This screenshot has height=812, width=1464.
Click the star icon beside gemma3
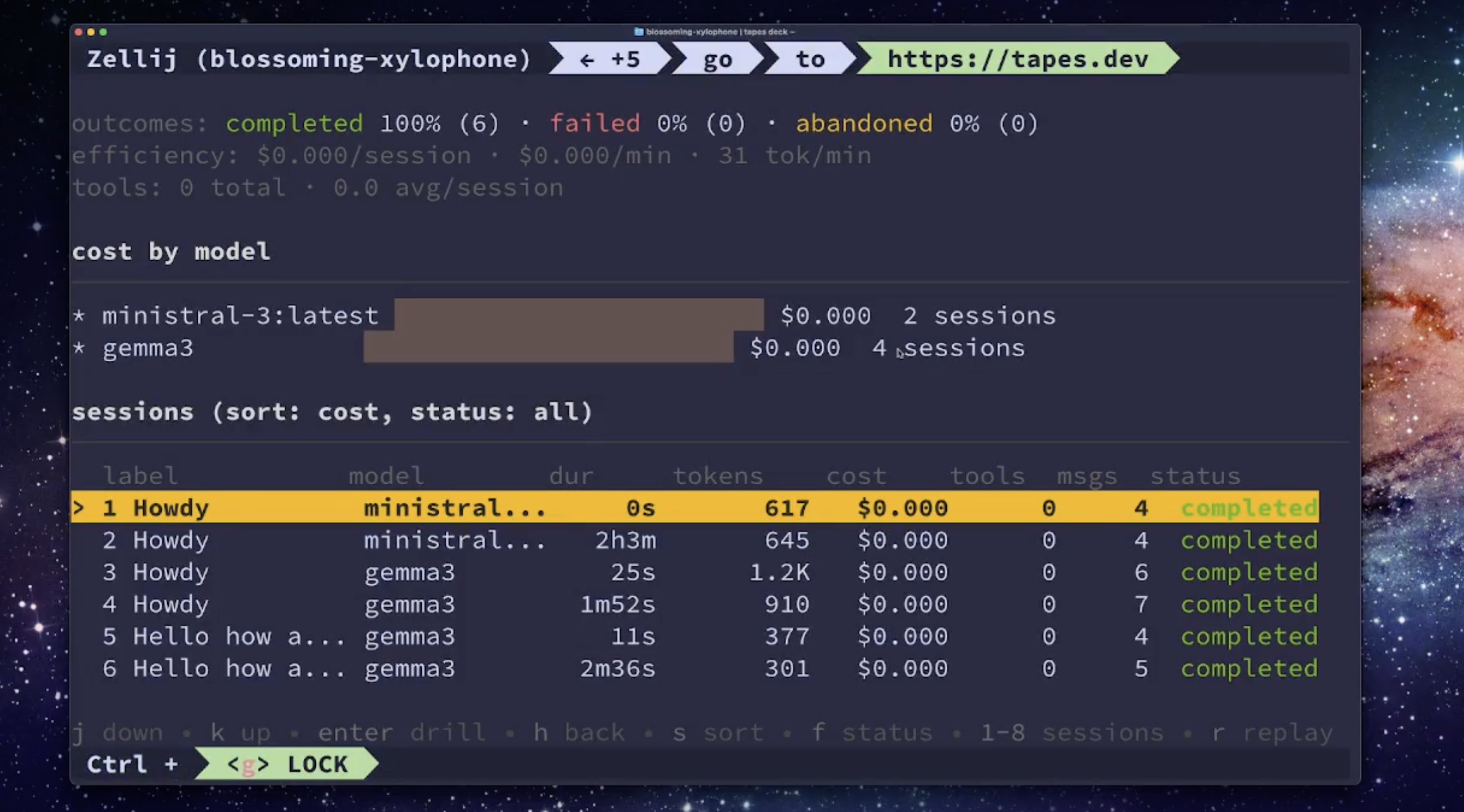[79, 348]
